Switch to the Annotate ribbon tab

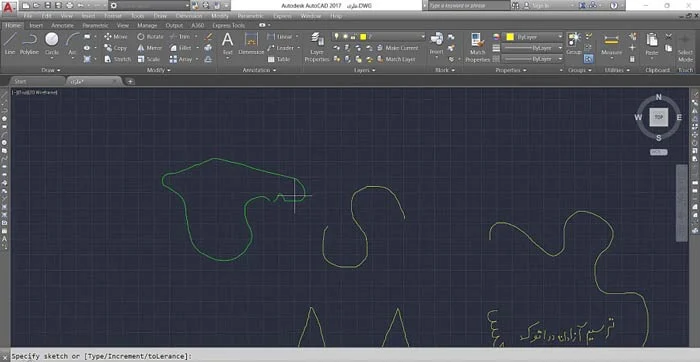62,25
